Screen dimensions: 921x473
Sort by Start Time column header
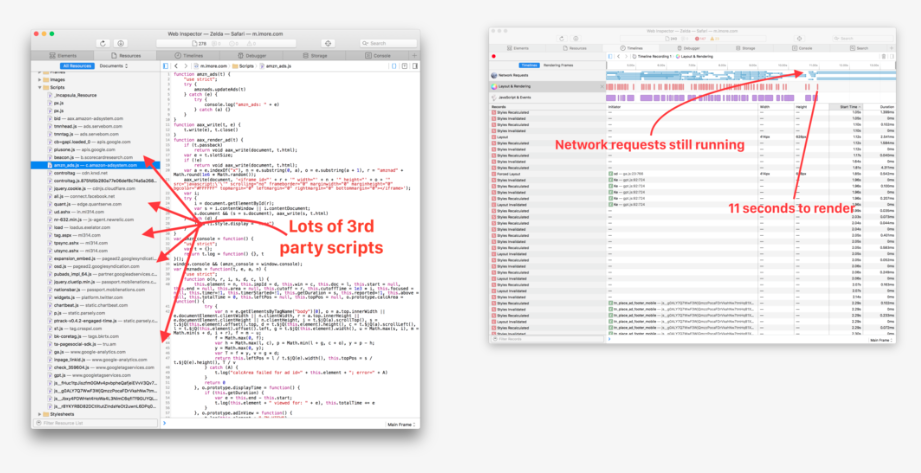pos(846,107)
